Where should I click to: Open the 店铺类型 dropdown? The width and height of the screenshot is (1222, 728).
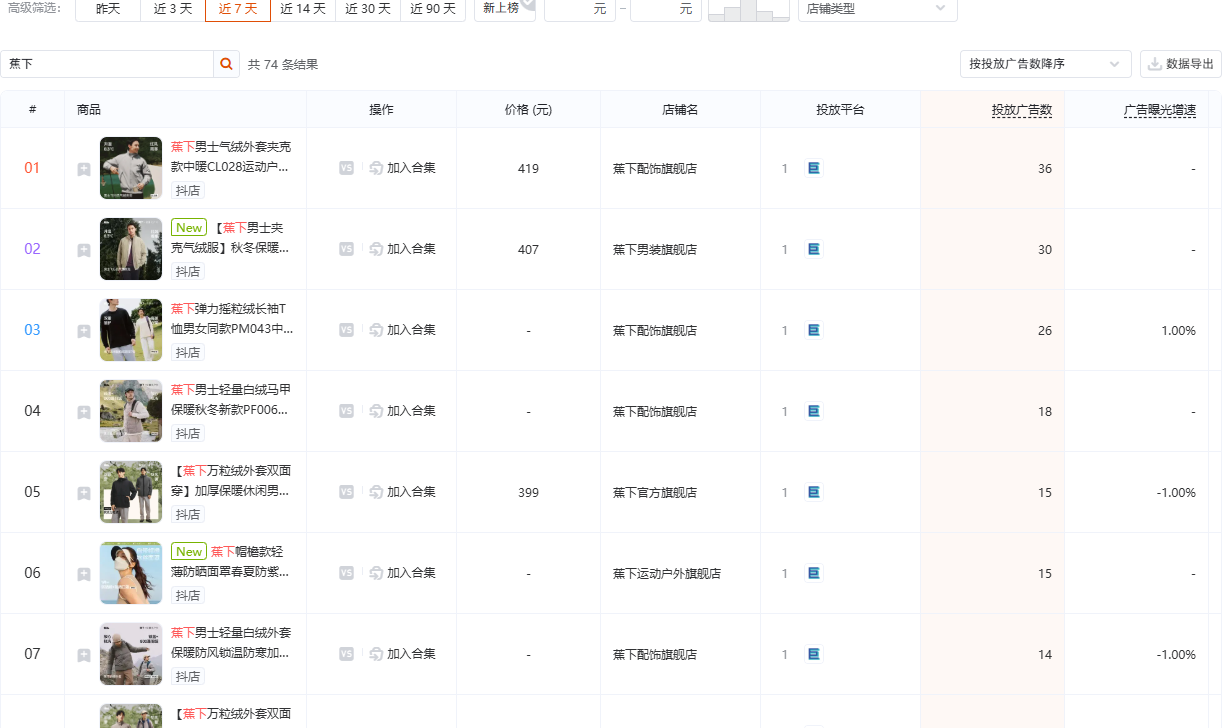click(x=877, y=8)
